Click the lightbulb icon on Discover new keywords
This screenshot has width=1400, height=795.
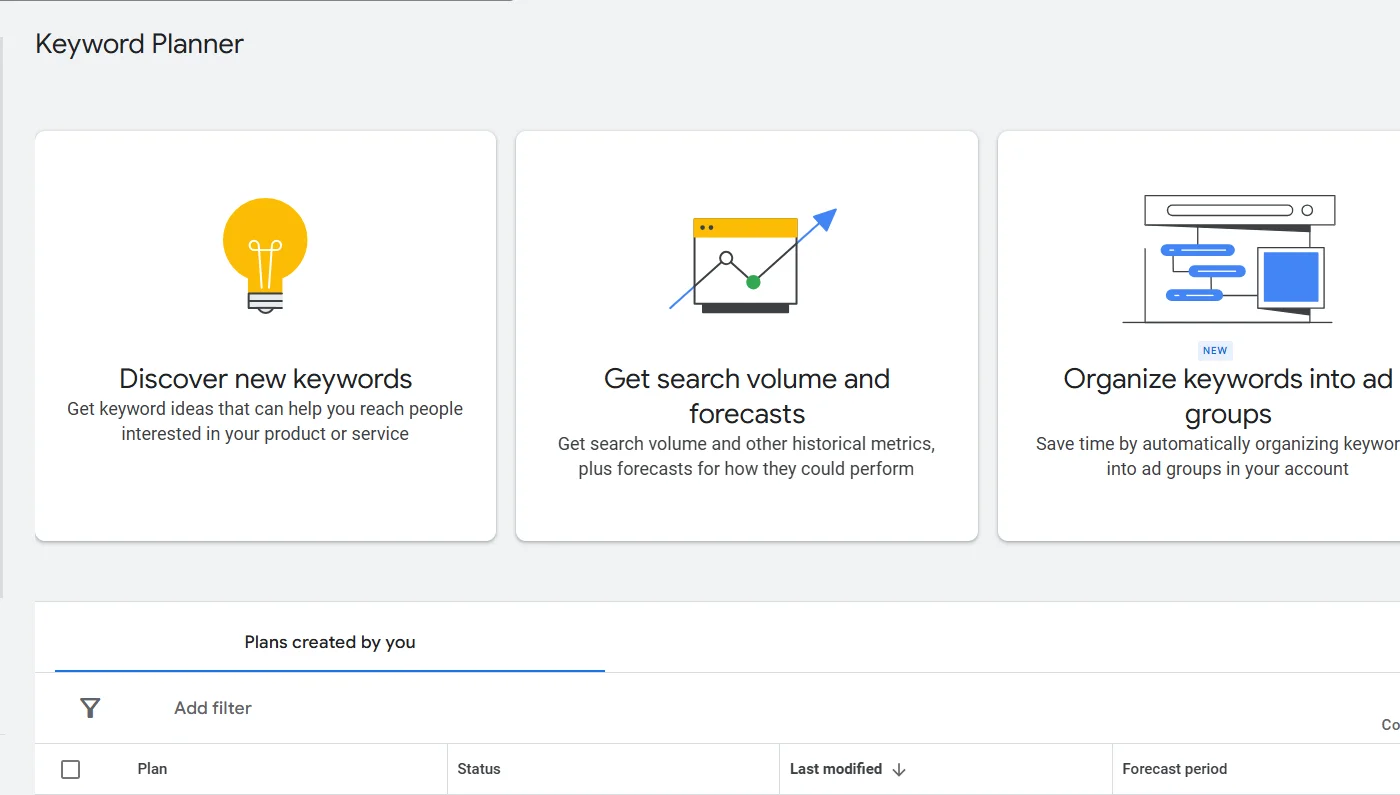tap(265, 256)
